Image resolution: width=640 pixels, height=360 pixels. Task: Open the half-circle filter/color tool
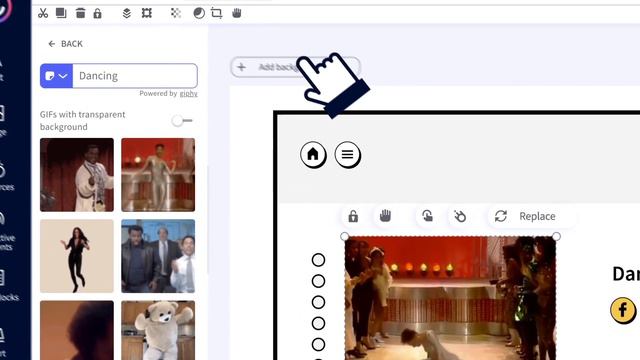(x=199, y=13)
